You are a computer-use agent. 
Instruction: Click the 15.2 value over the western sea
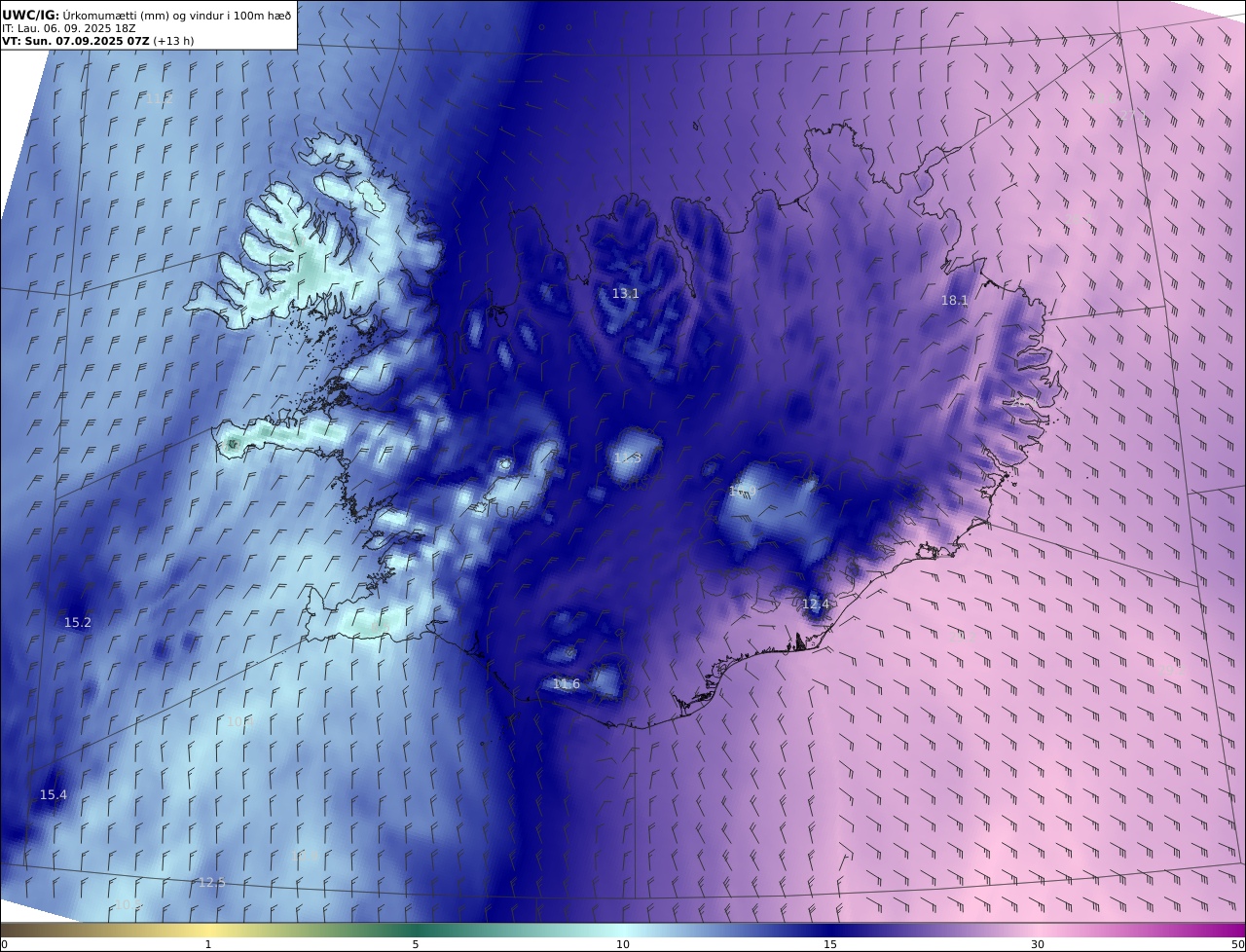[77, 623]
